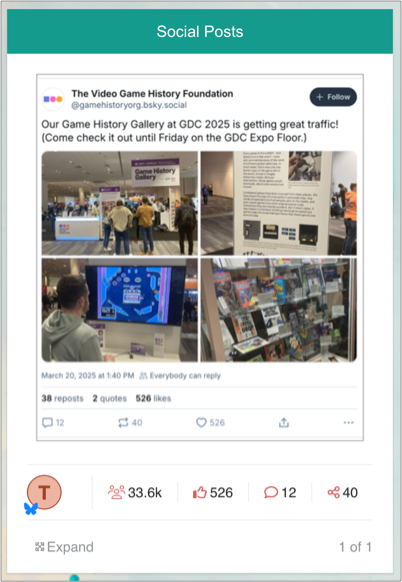This screenshot has height=582, width=402.
Task: Open the @gamehistoryorg.bsky.social handle link
Action: (x=129, y=105)
